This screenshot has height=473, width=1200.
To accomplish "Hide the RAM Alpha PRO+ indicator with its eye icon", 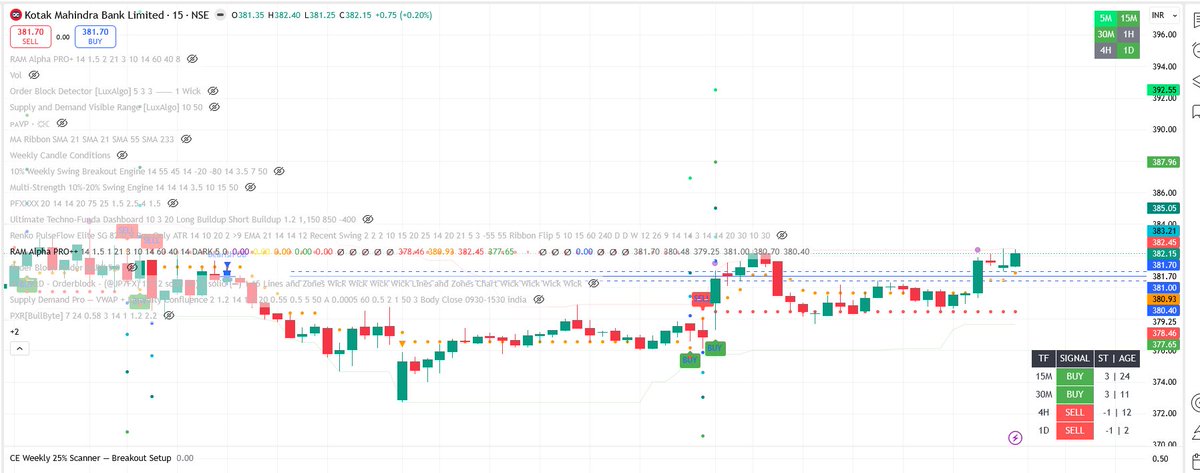I will coord(190,59).
